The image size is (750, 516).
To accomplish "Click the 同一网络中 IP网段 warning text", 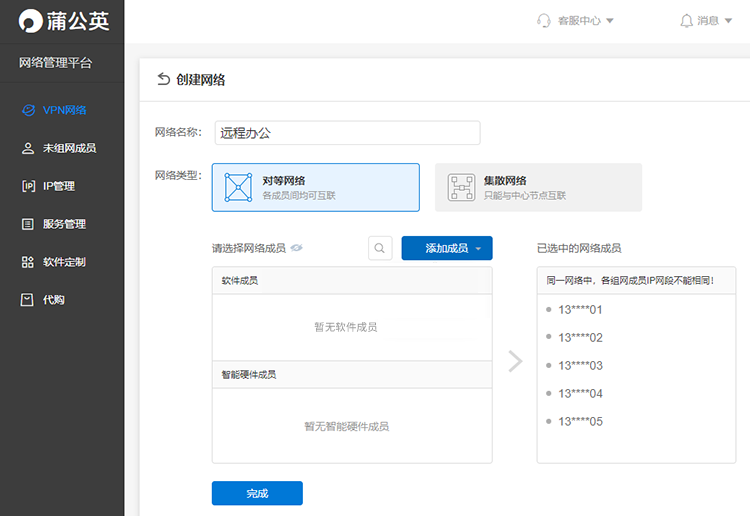I will [630, 281].
